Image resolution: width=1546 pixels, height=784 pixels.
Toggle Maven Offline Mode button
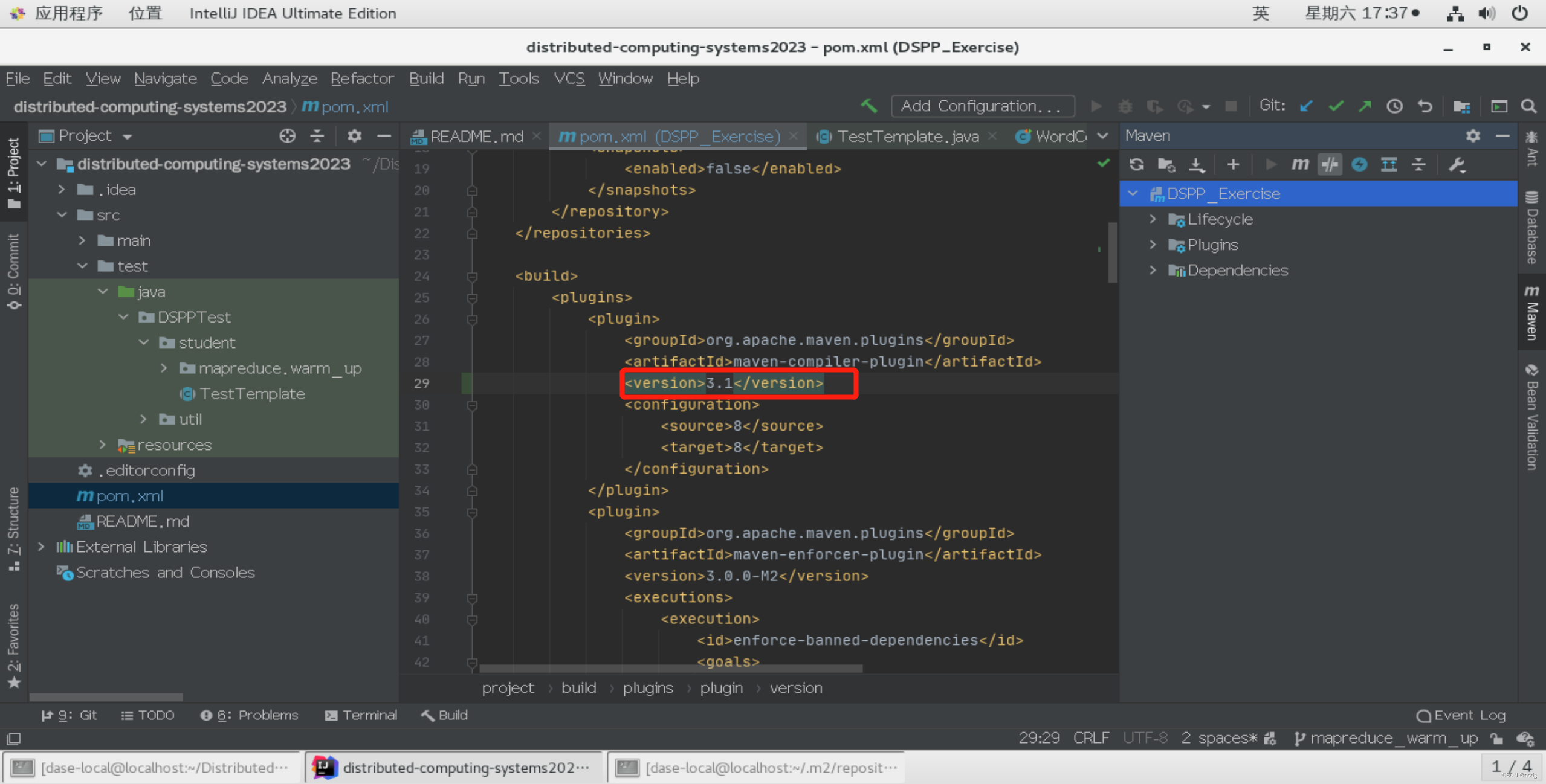(x=1330, y=164)
